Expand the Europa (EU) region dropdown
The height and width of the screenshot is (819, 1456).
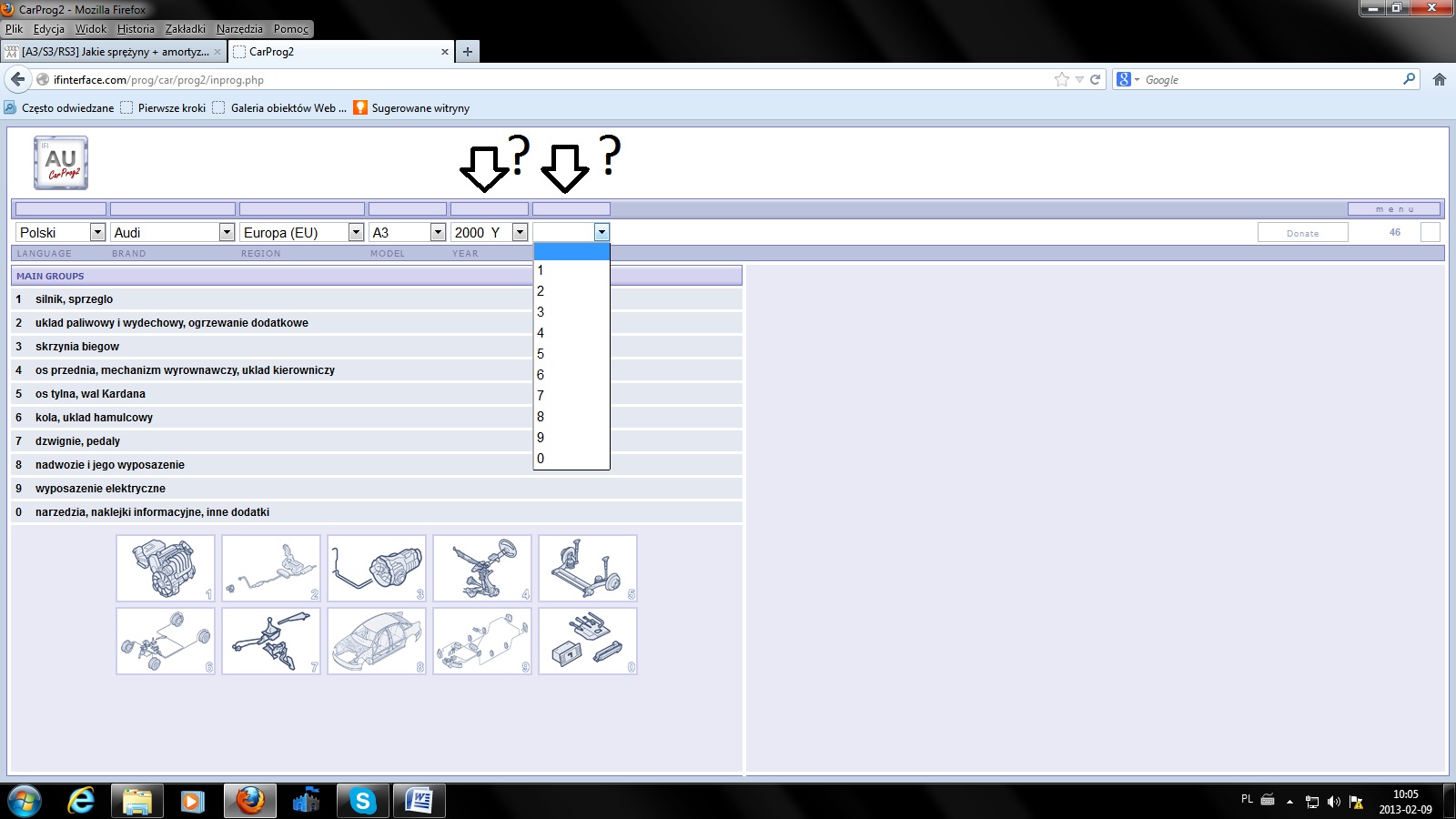tap(356, 232)
